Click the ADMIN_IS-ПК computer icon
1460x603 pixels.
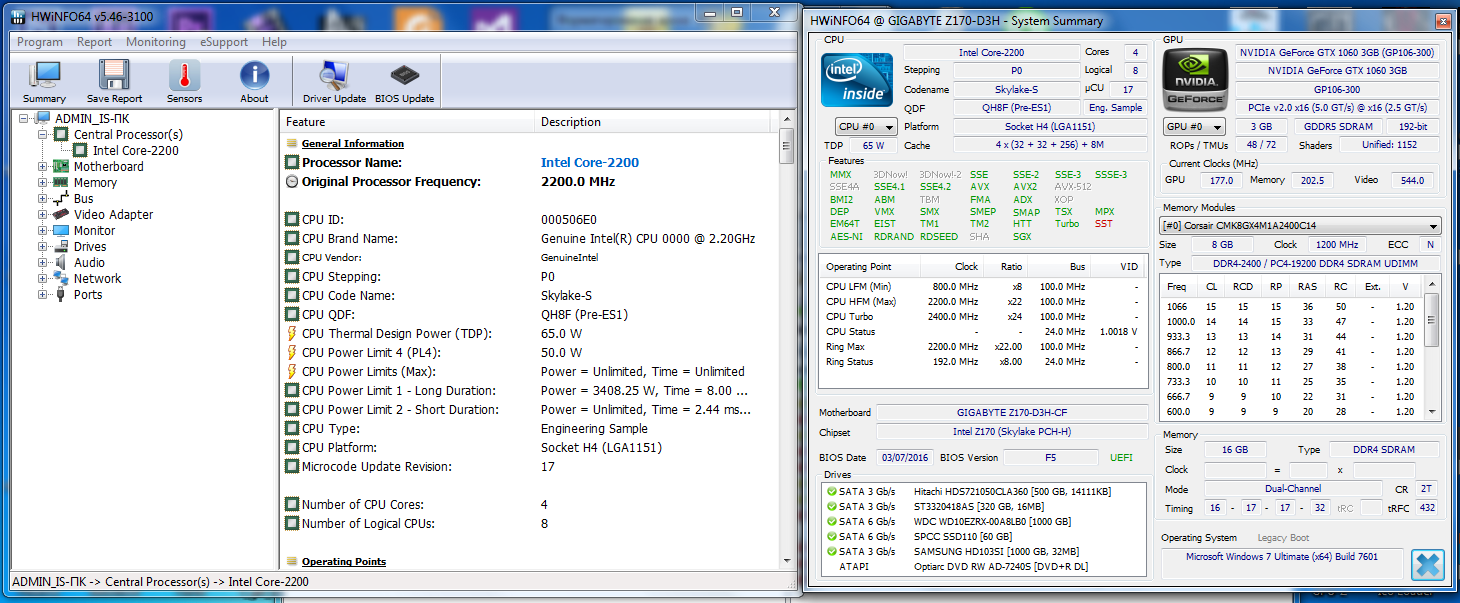click(42, 119)
